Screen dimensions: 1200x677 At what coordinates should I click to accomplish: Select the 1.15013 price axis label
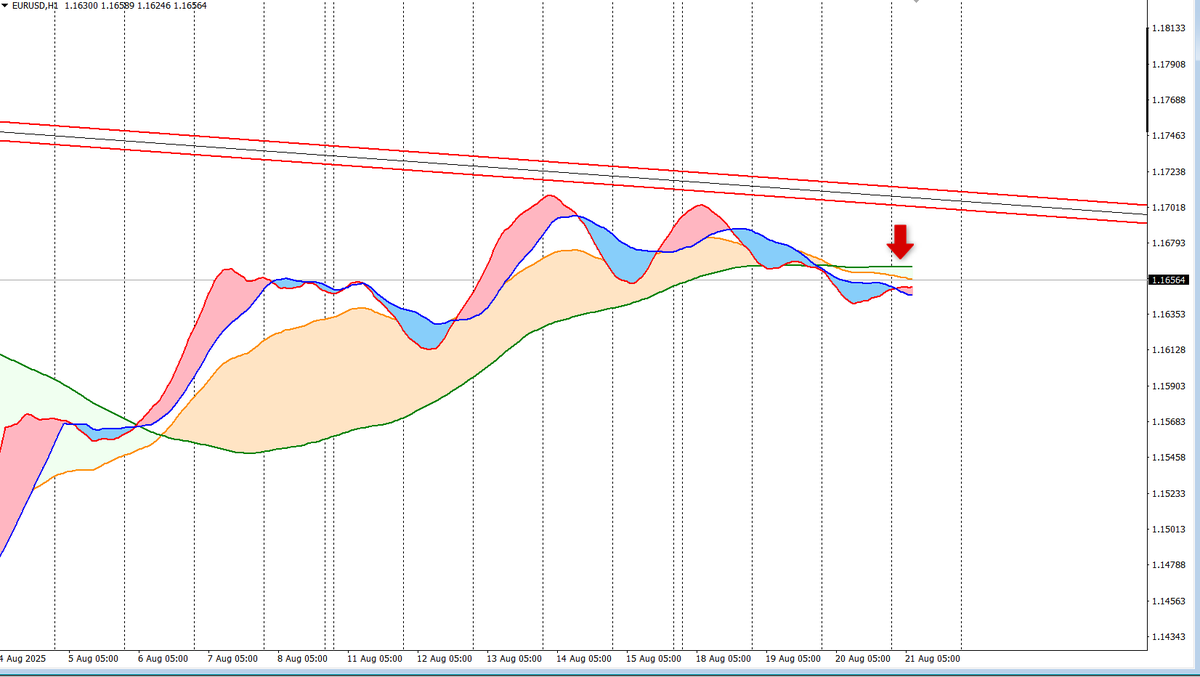pos(1168,530)
